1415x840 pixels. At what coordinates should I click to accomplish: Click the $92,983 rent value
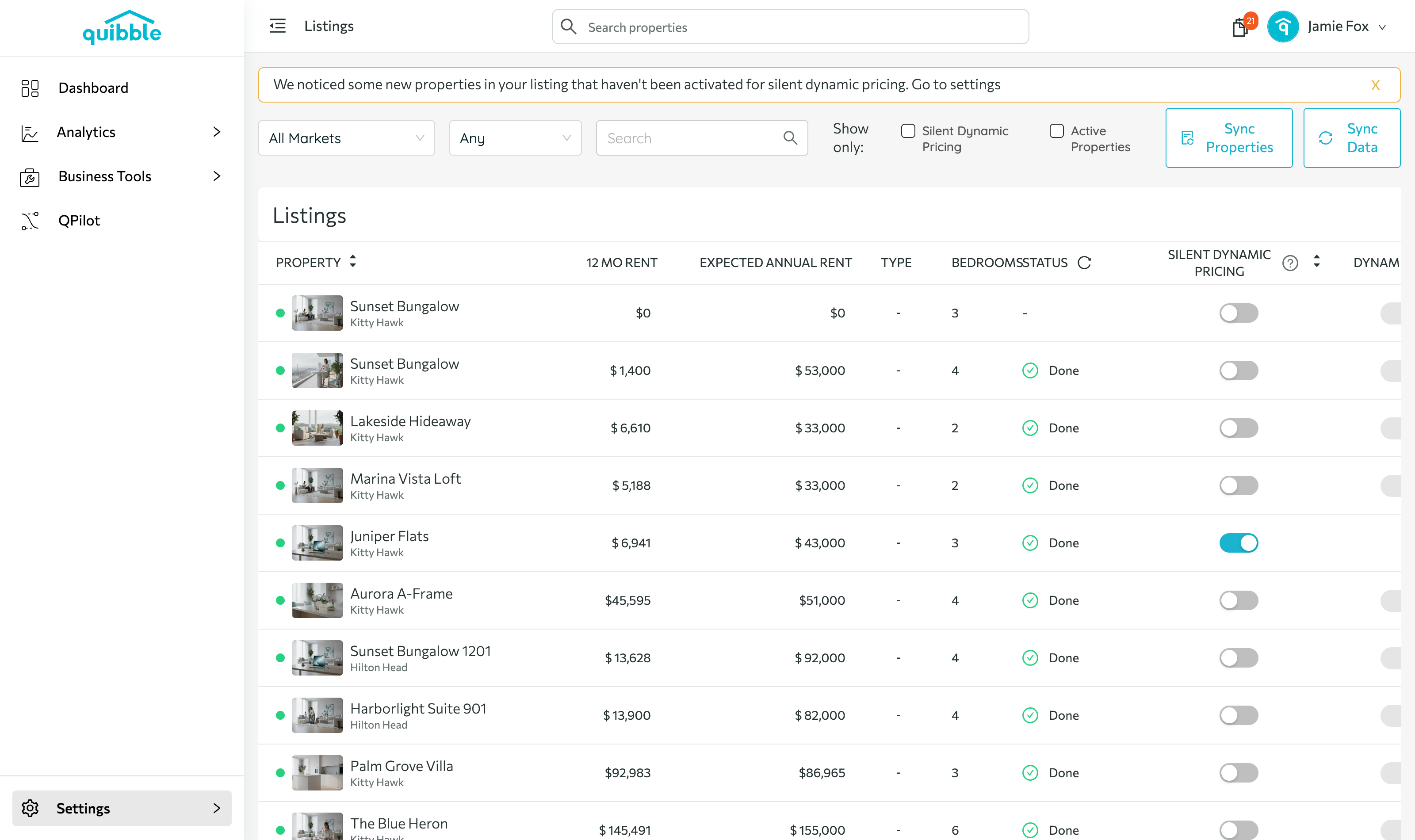pyautogui.click(x=627, y=773)
